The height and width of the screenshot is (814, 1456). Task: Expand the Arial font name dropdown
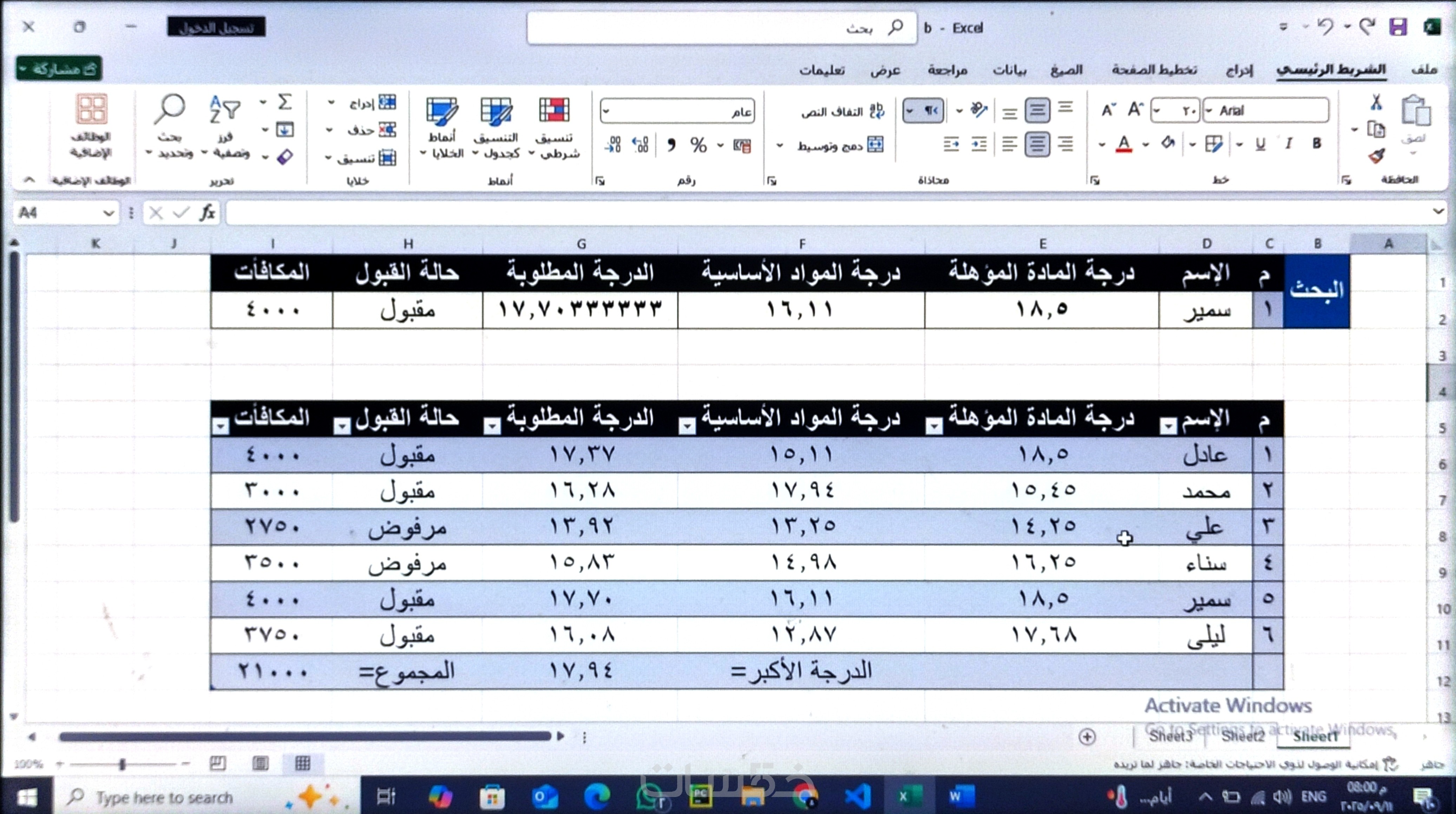(1209, 111)
